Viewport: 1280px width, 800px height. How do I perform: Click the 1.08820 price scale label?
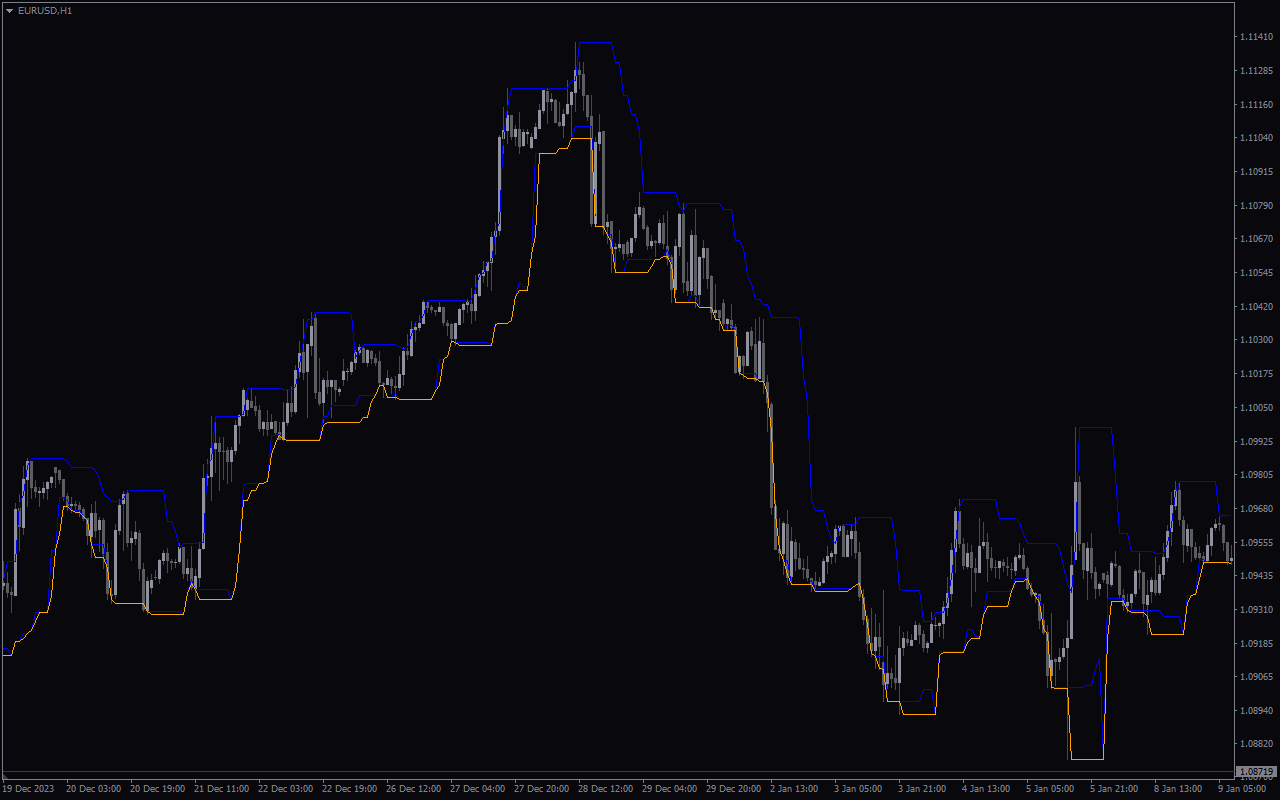coord(1256,744)
